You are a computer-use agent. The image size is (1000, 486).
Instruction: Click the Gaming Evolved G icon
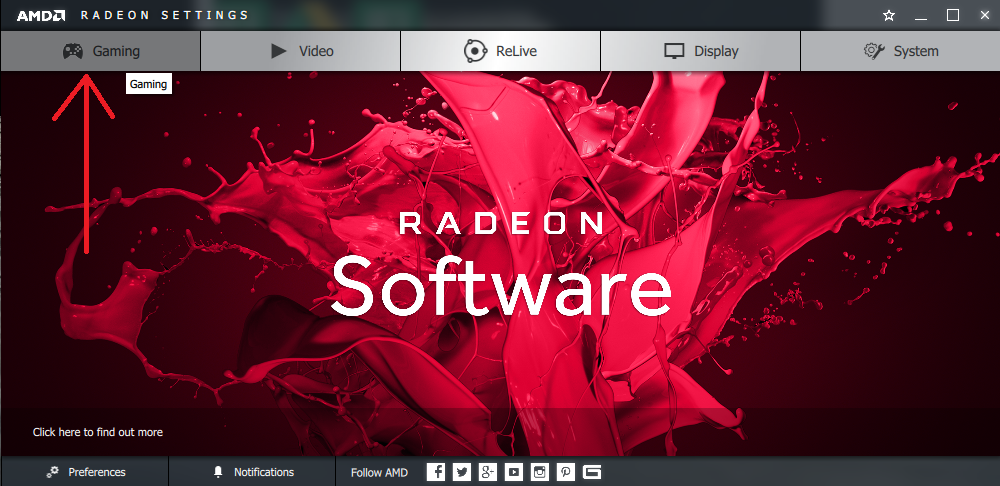click(592, 472)
